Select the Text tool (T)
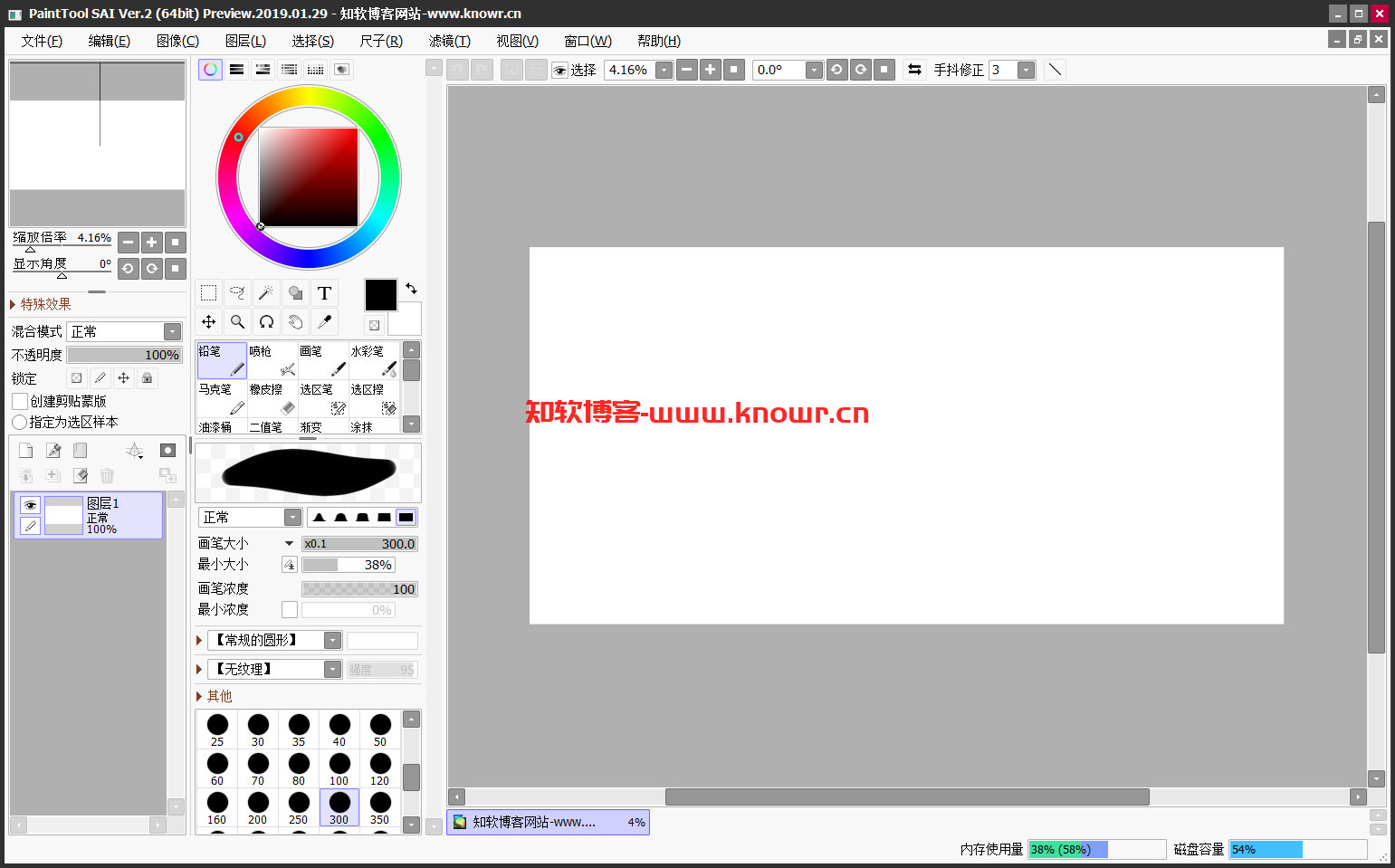Viewport: 1395px width, 868px height. tap(324, 293)
